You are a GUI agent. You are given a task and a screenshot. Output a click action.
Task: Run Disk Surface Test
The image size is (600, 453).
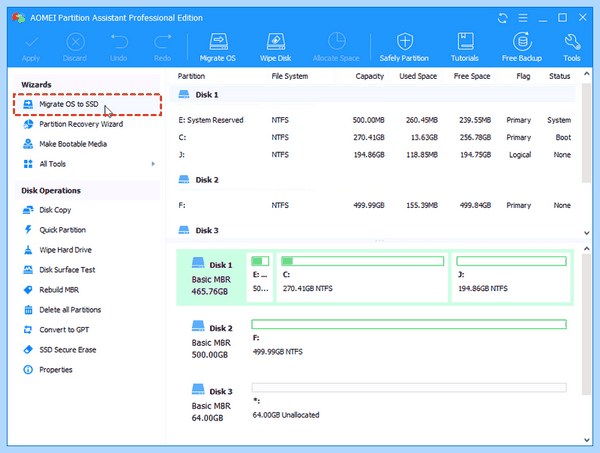(x=67, y=270)
